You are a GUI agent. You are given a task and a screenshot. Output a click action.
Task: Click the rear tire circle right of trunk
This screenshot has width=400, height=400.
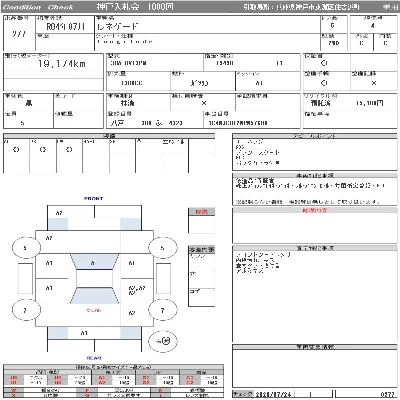coord(162,310)
